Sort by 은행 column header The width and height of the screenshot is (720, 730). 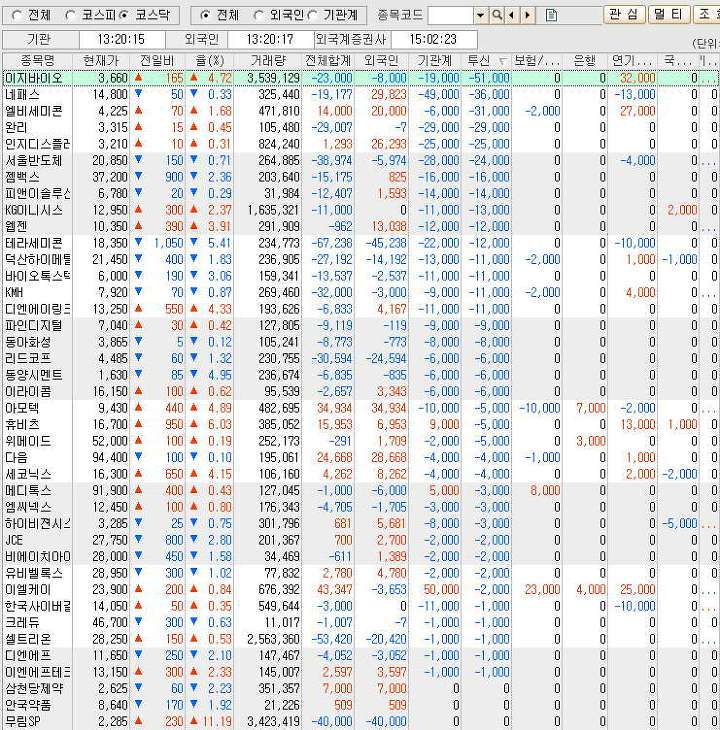point(585,61)
